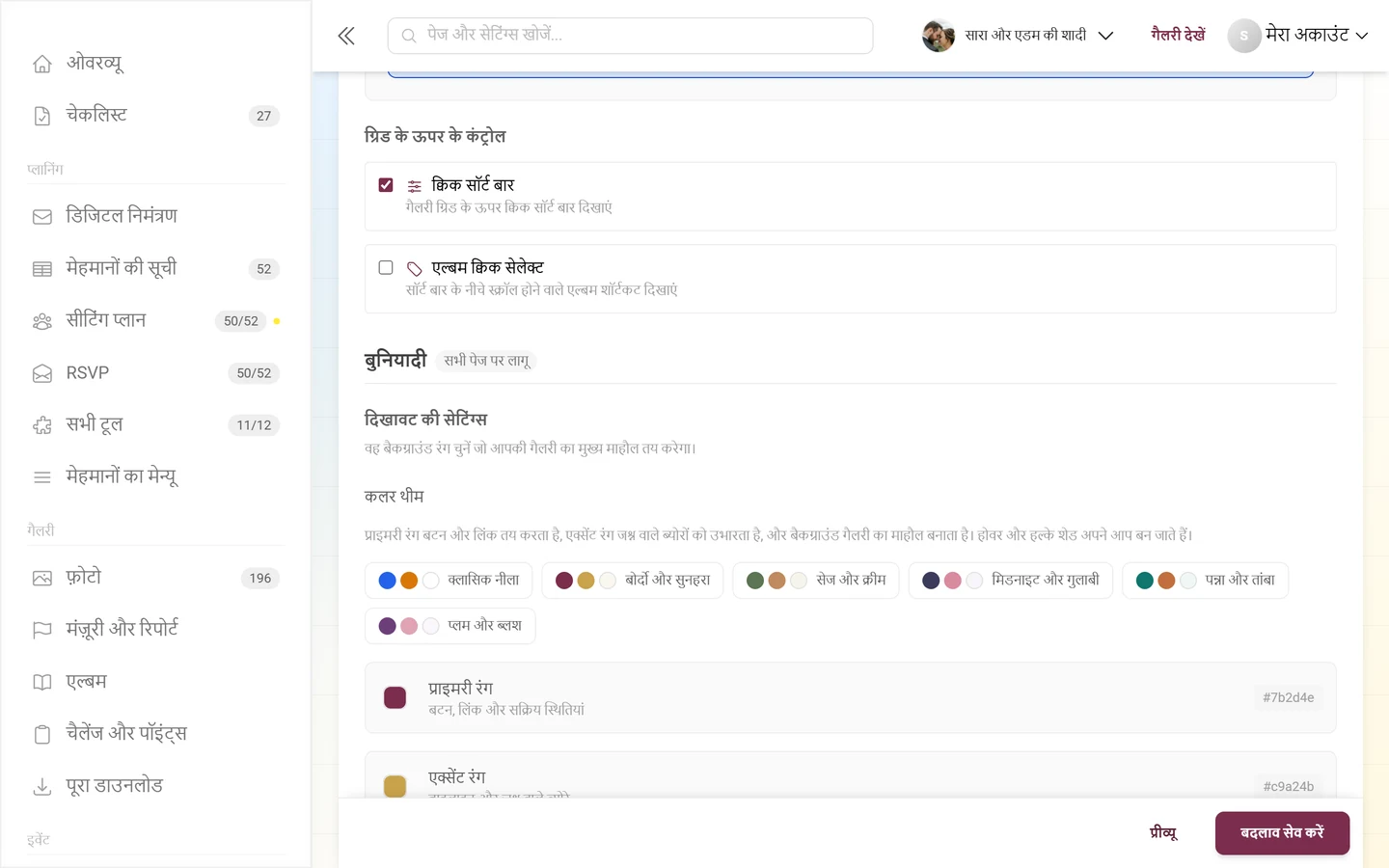The width and height of the screenshot is (1389, 868).
Task: Click सीटिंग प्लान people icon
Action: pyautogui.click(x=42, y=321)
